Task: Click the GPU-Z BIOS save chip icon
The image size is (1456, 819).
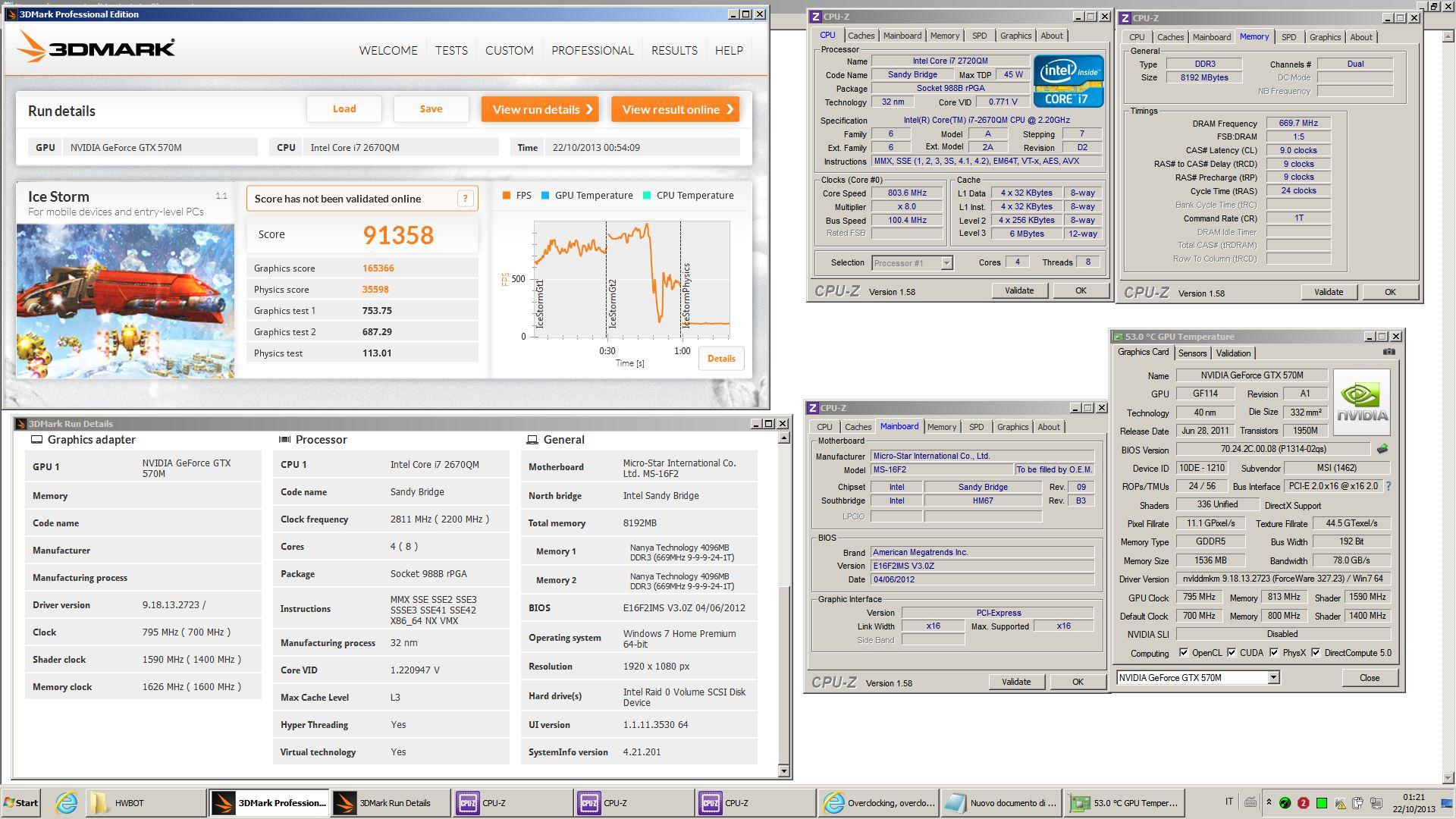Action: point(1382,449)
